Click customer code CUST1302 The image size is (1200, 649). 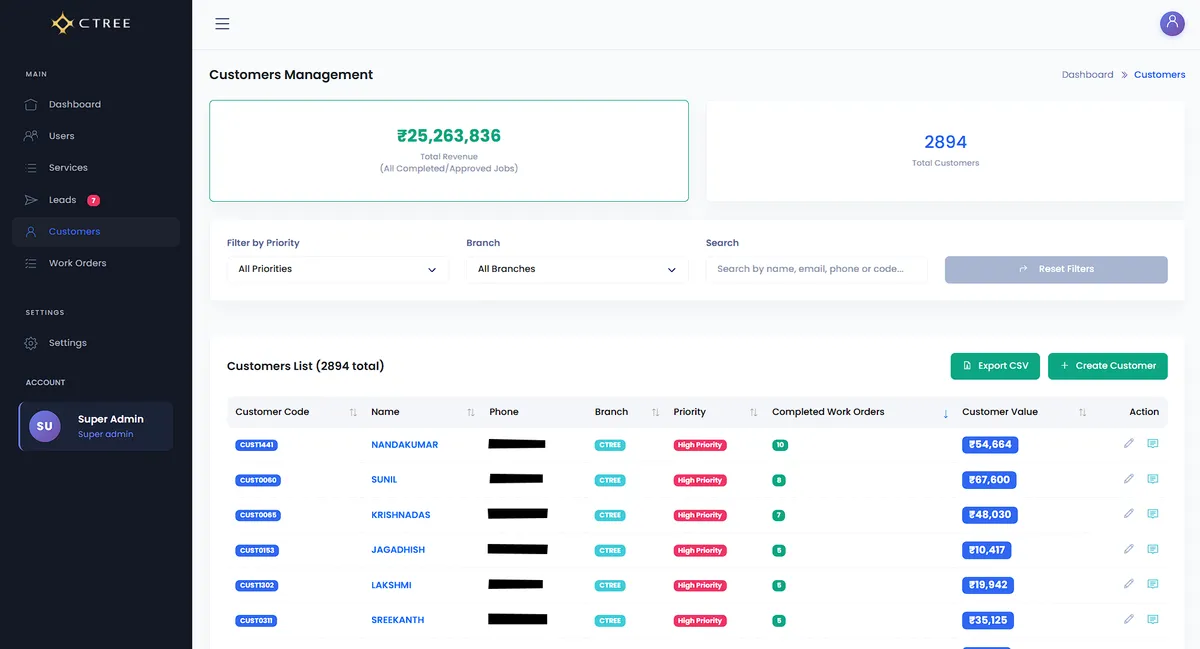click(257, 585)
